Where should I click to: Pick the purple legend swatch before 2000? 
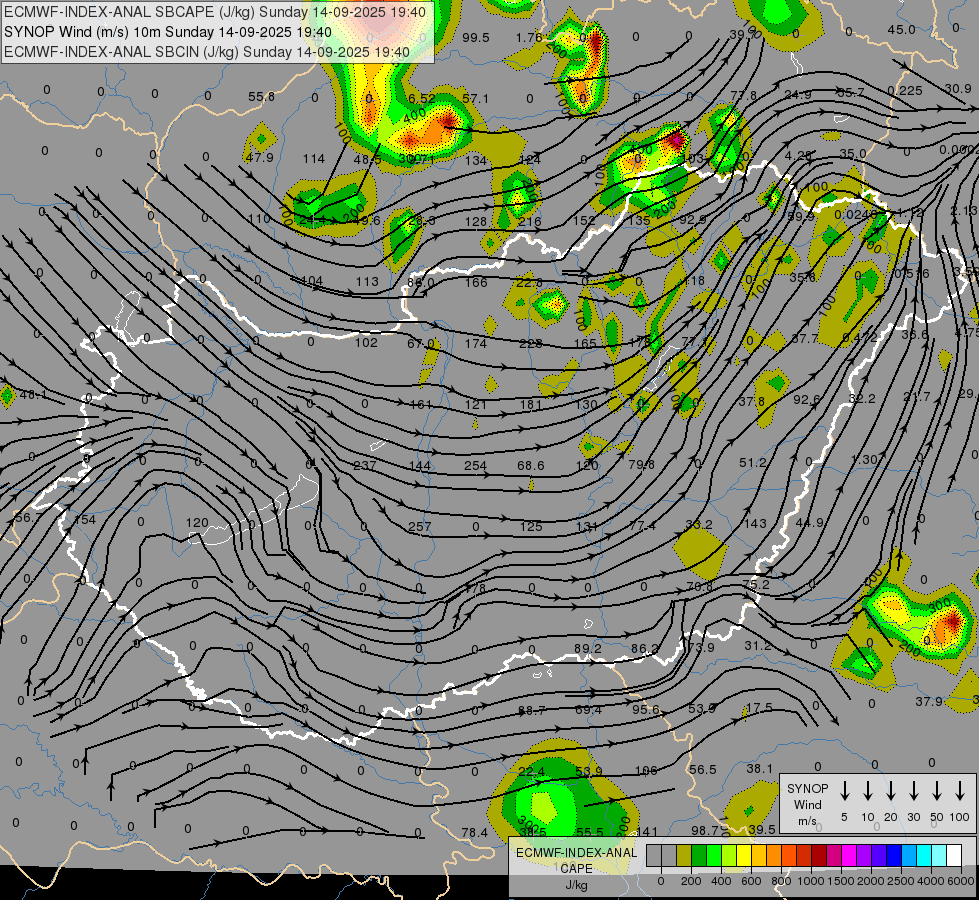point(863,856)
